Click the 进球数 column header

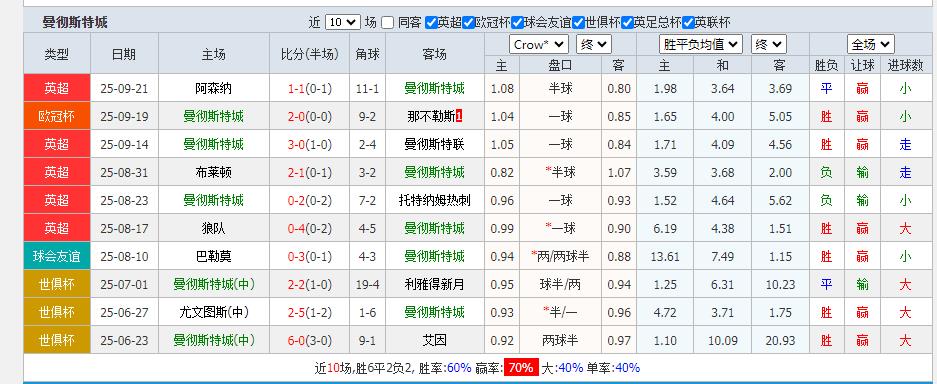point(905,64)
